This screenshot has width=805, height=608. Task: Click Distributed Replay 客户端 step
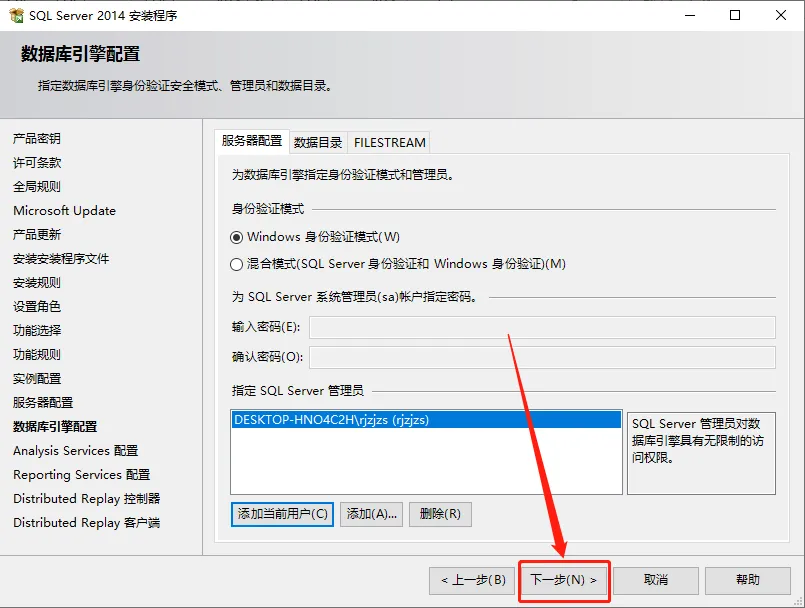pyautogui.click(x=87, y=523)
